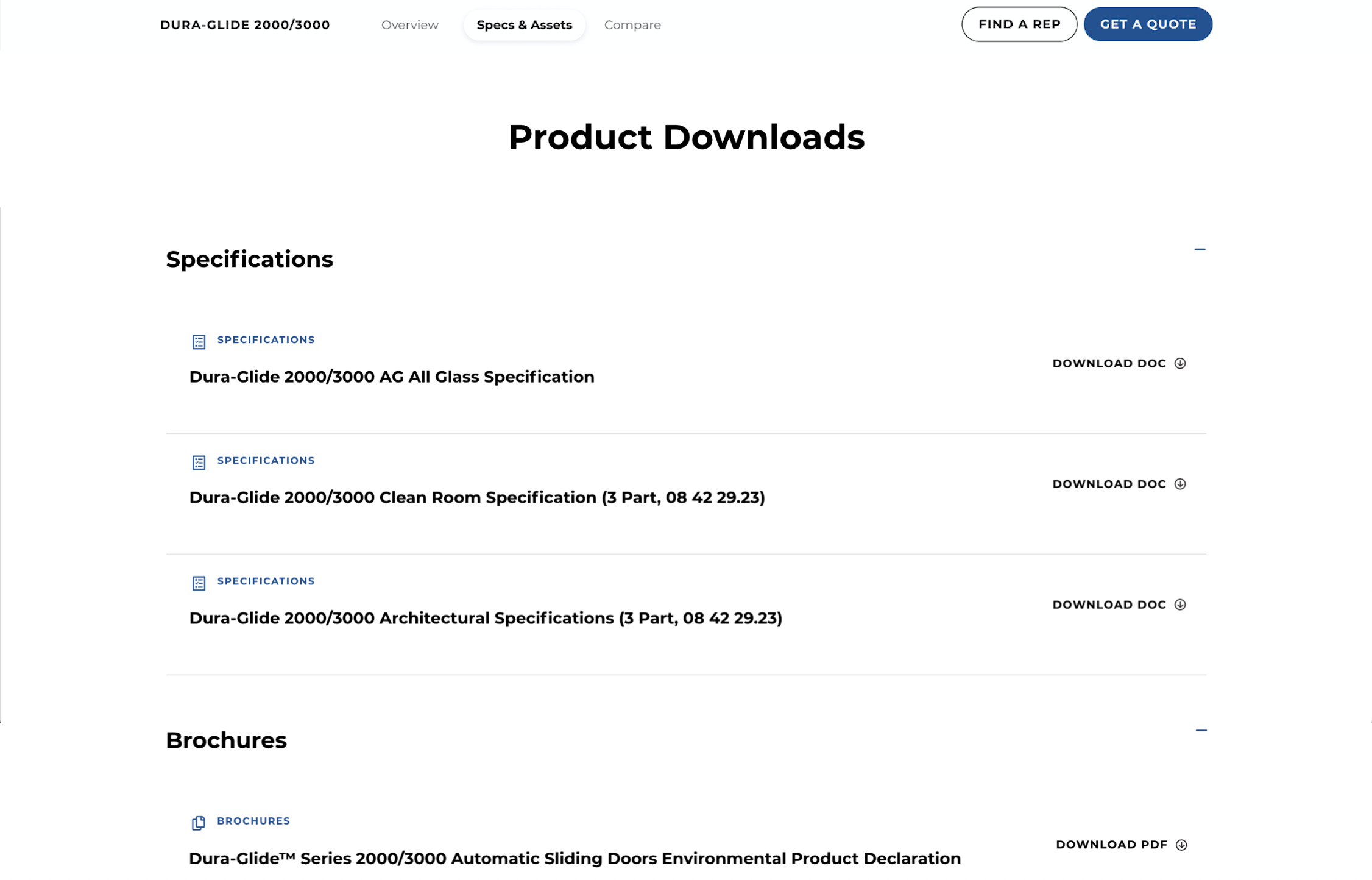Click the Clean Room specification document icon

pos(199,463)
